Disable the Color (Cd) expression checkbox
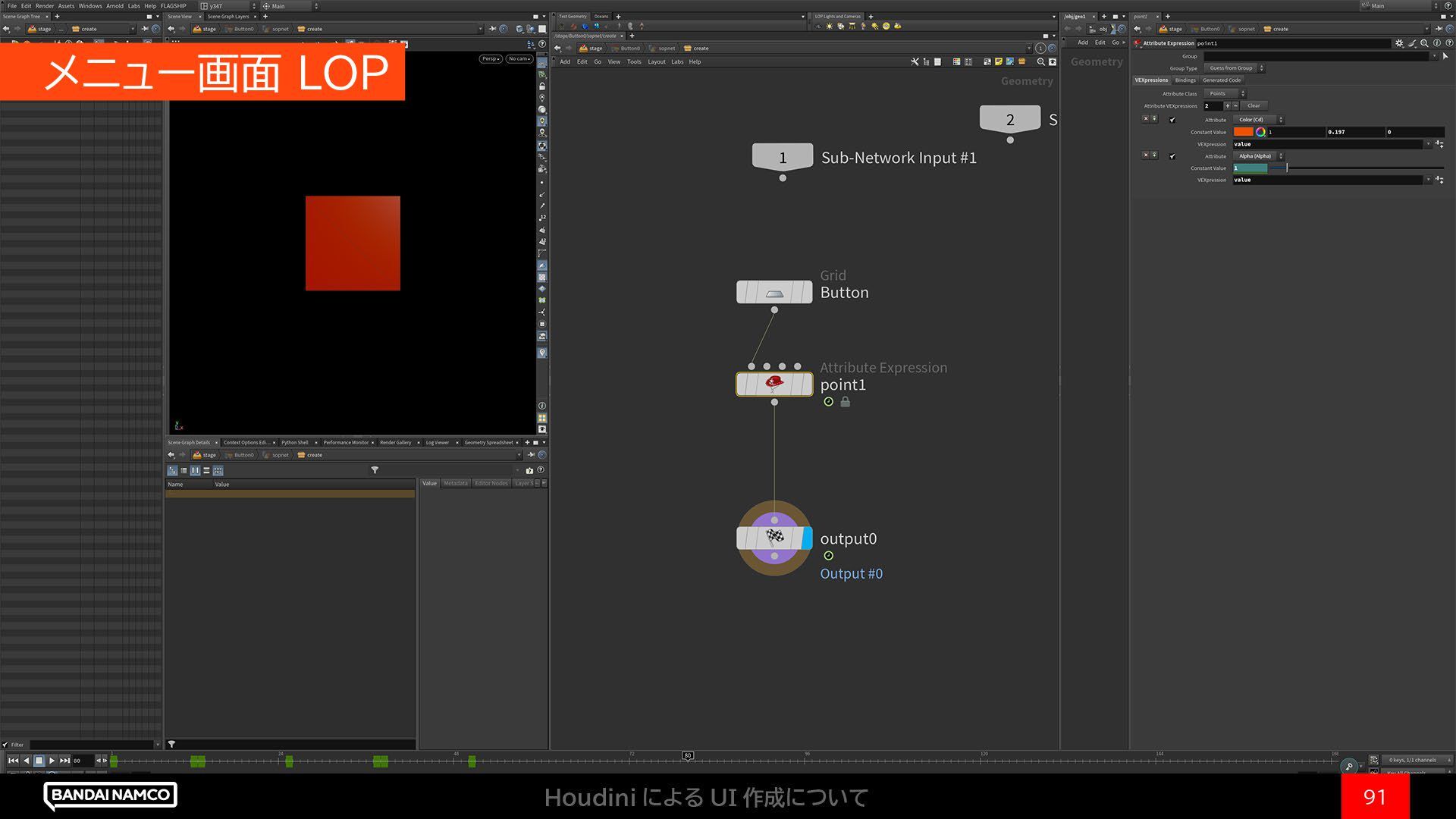Screen dimensions: 1456x819 click(x=1172, y=120)
